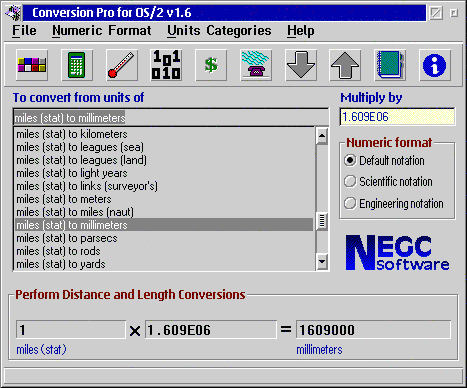The width and height of the screenshot is (467, 388).
Task: Click the system menu icon in title bar
Action: pos(13,13)
